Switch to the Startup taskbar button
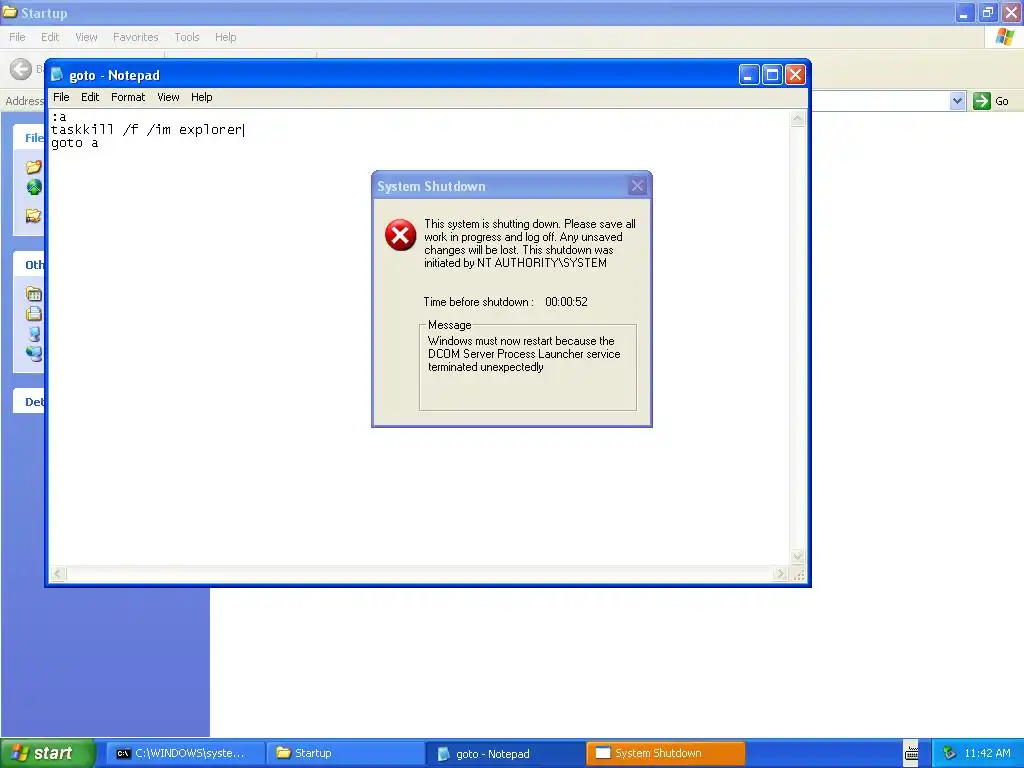1024x768 pixels. [345, 754]
